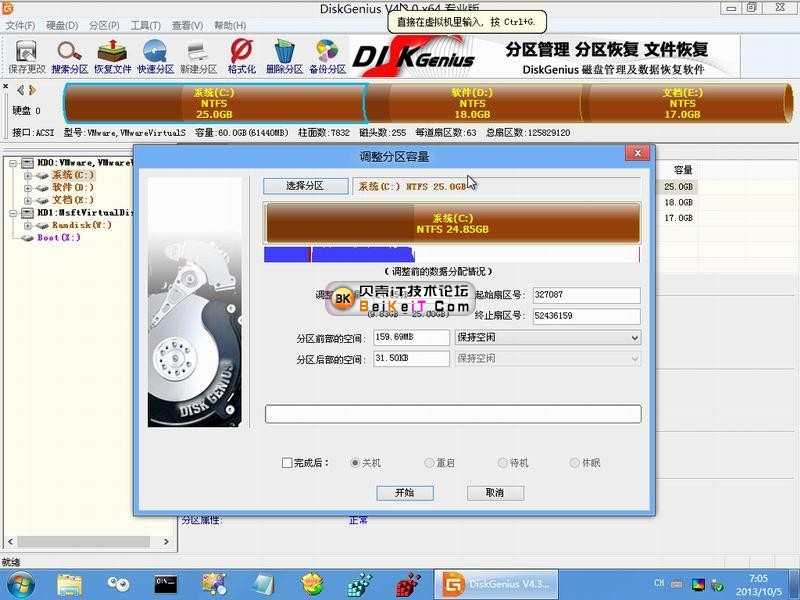Screen dimensions: 800x600
Task: Switch to DiskGenius V4.3 taskbar button
Action: pos(496,585)
